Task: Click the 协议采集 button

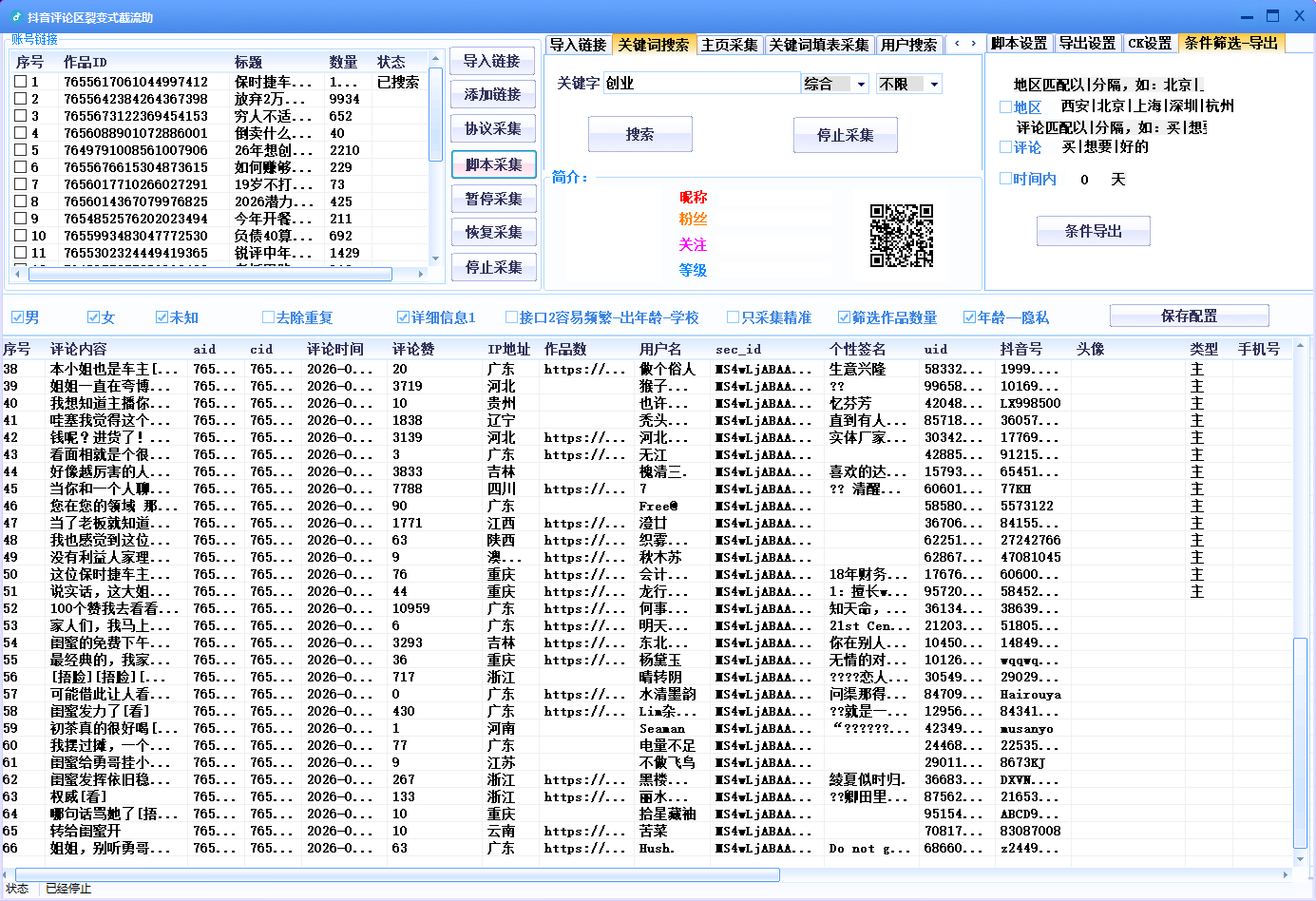Action: coord(492,129)
